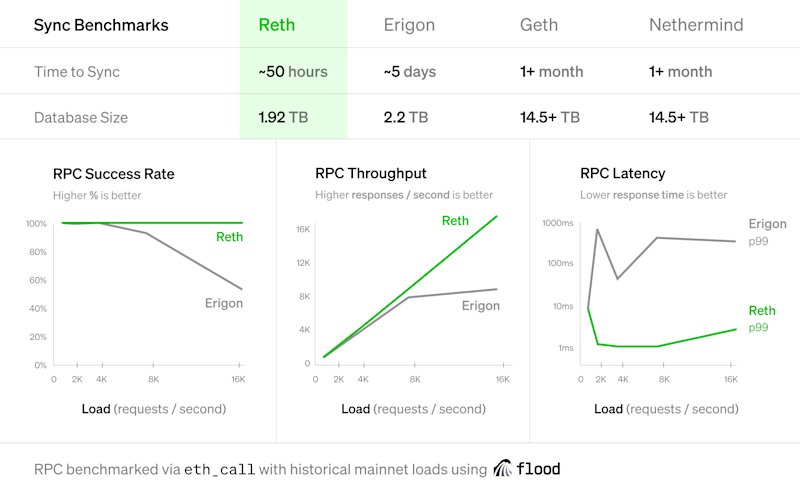Click the RPC Latency chart title
The image size is (800, 495).
(x=622, y=174)
